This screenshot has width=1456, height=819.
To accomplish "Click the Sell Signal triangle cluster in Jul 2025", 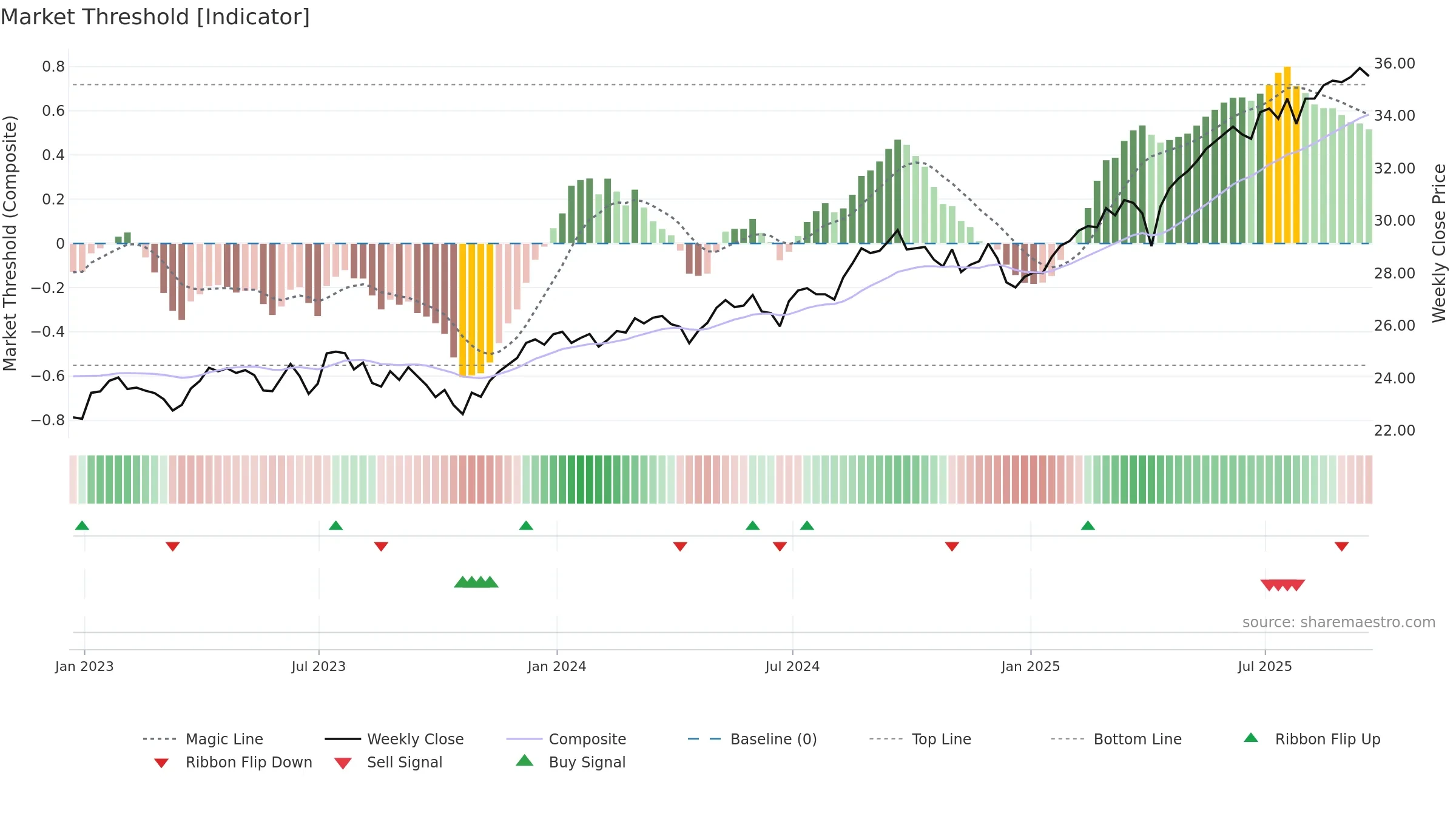I will [1282, 585].
